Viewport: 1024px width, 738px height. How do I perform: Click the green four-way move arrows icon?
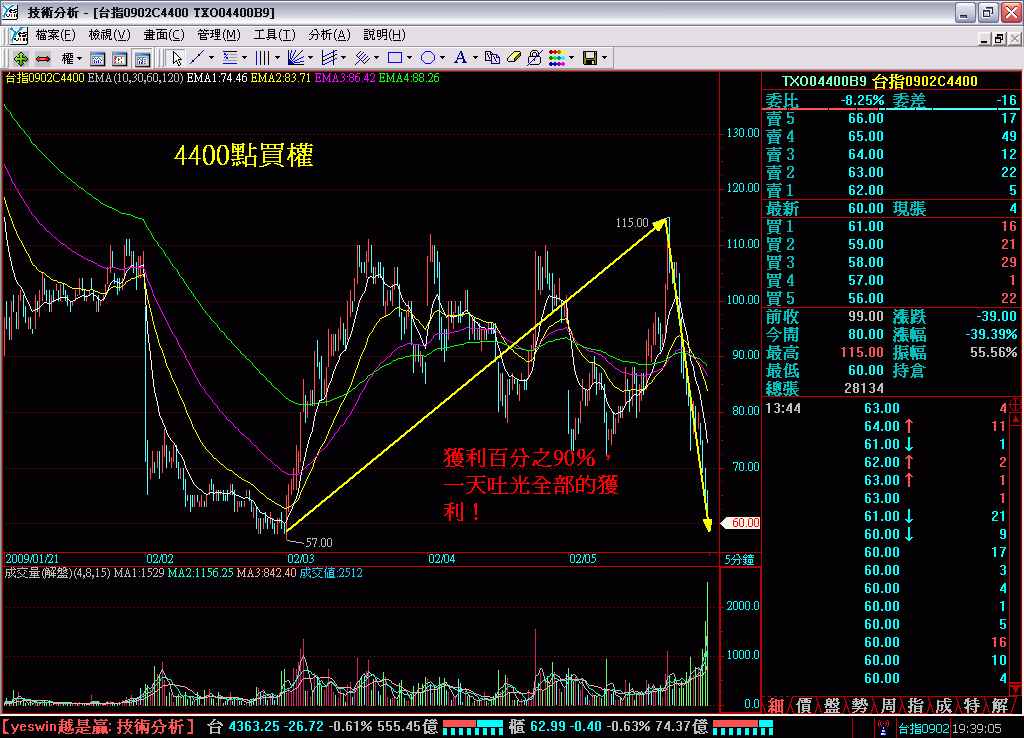pos(20,59)
